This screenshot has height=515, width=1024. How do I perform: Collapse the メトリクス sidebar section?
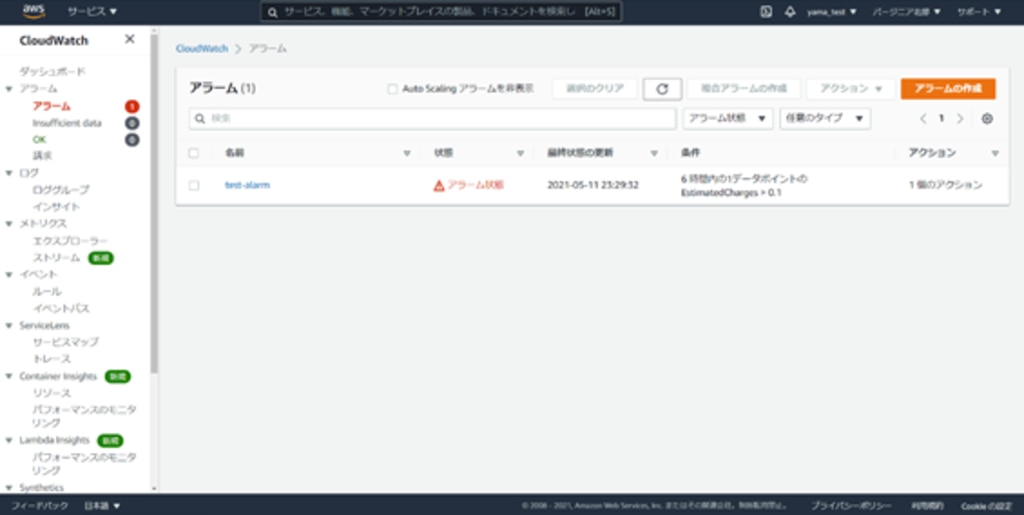coord(8,224)
